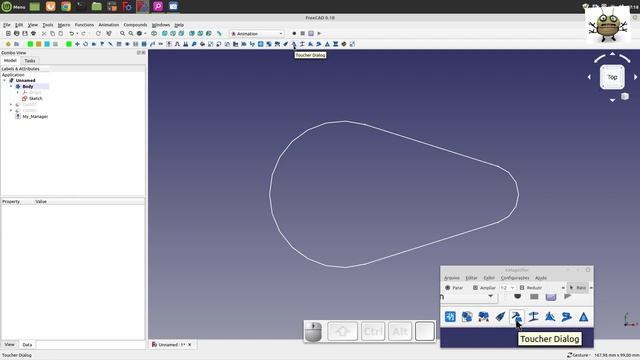The image size is (640, 360).
Task: Open Configurações menu in magnifier window
Action: coord(515,278)
